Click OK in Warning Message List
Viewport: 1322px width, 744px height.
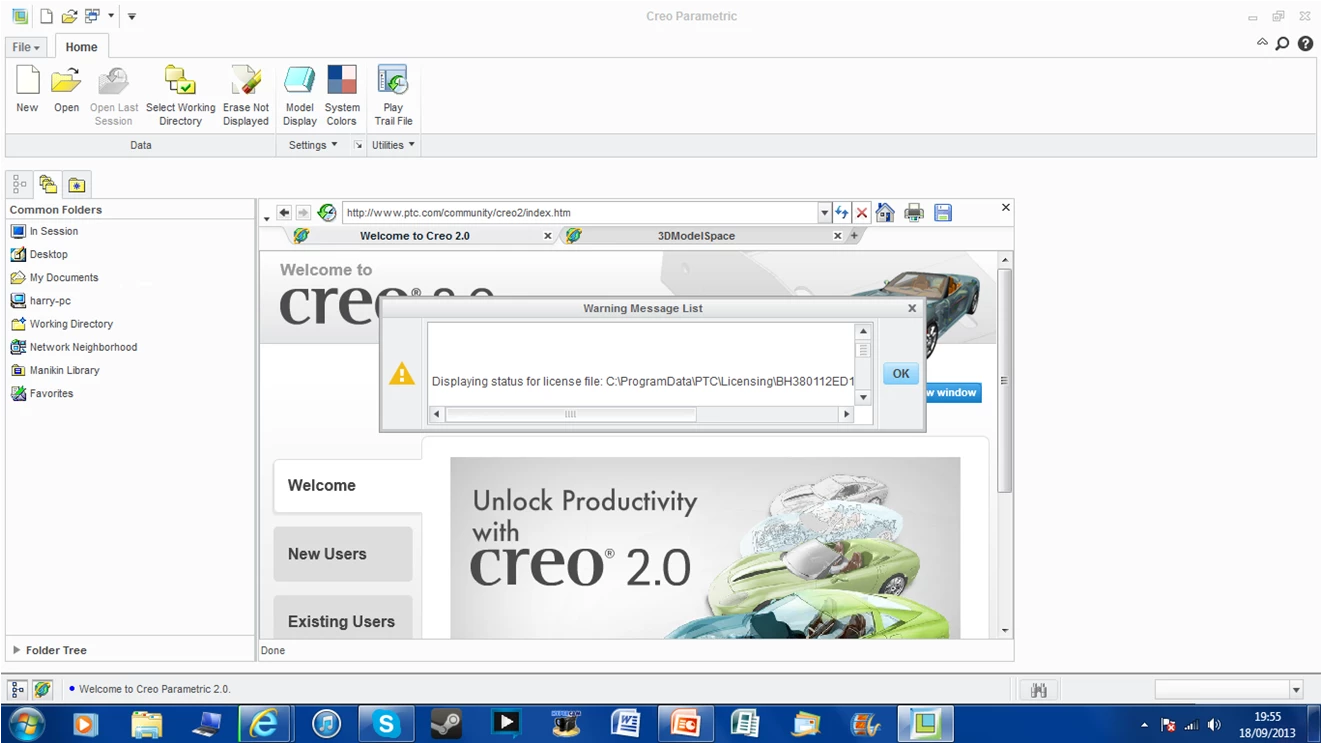(901, 373)
